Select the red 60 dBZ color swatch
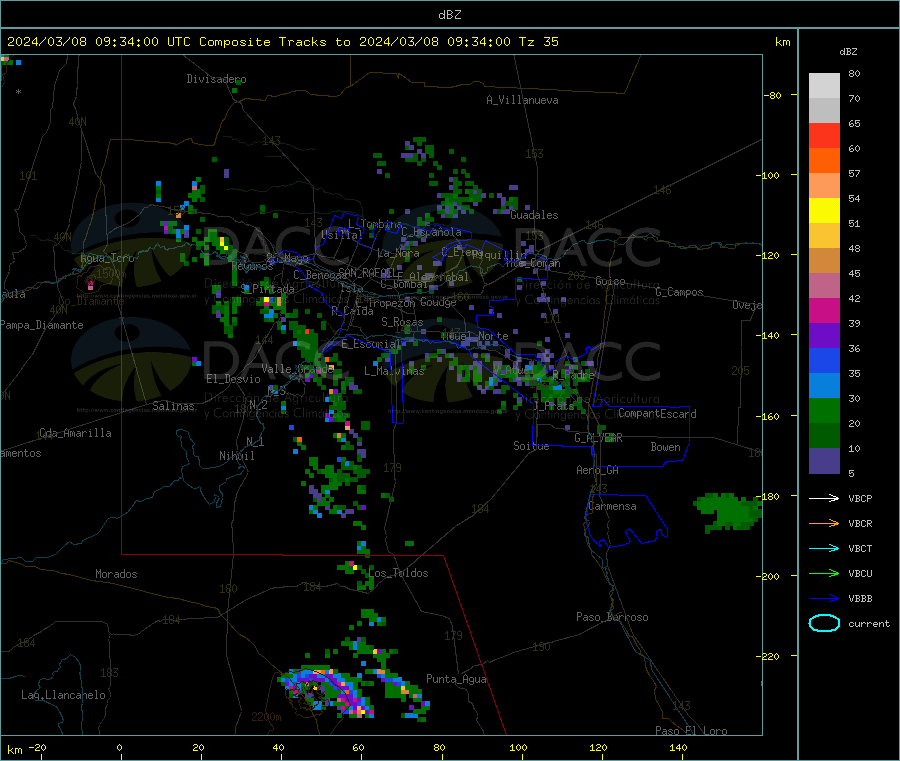The height and width of the screenshot is (761, 900). (x=824, y=135)
